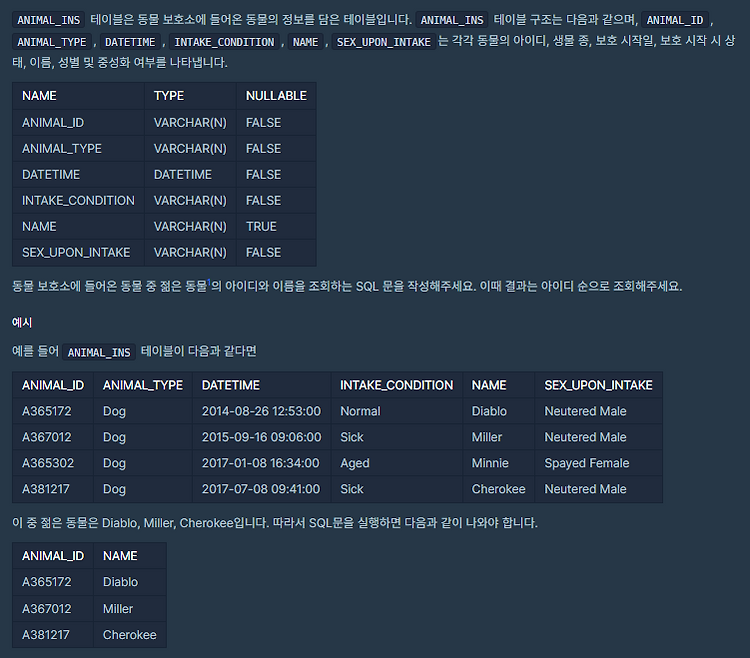The height and width of the screenshot is (658, 750).
Task: Click the Dog cell in the A365302 row
Action: click(114, 463)
